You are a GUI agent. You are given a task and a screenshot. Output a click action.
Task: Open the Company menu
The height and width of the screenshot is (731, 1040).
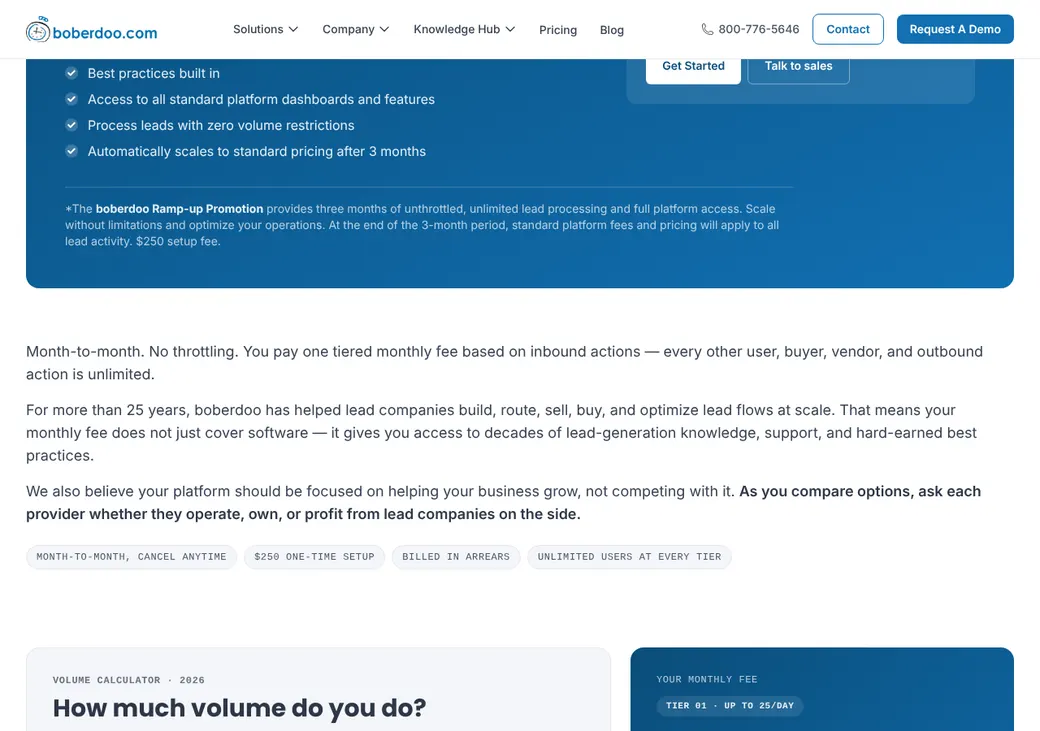point(356,29)
